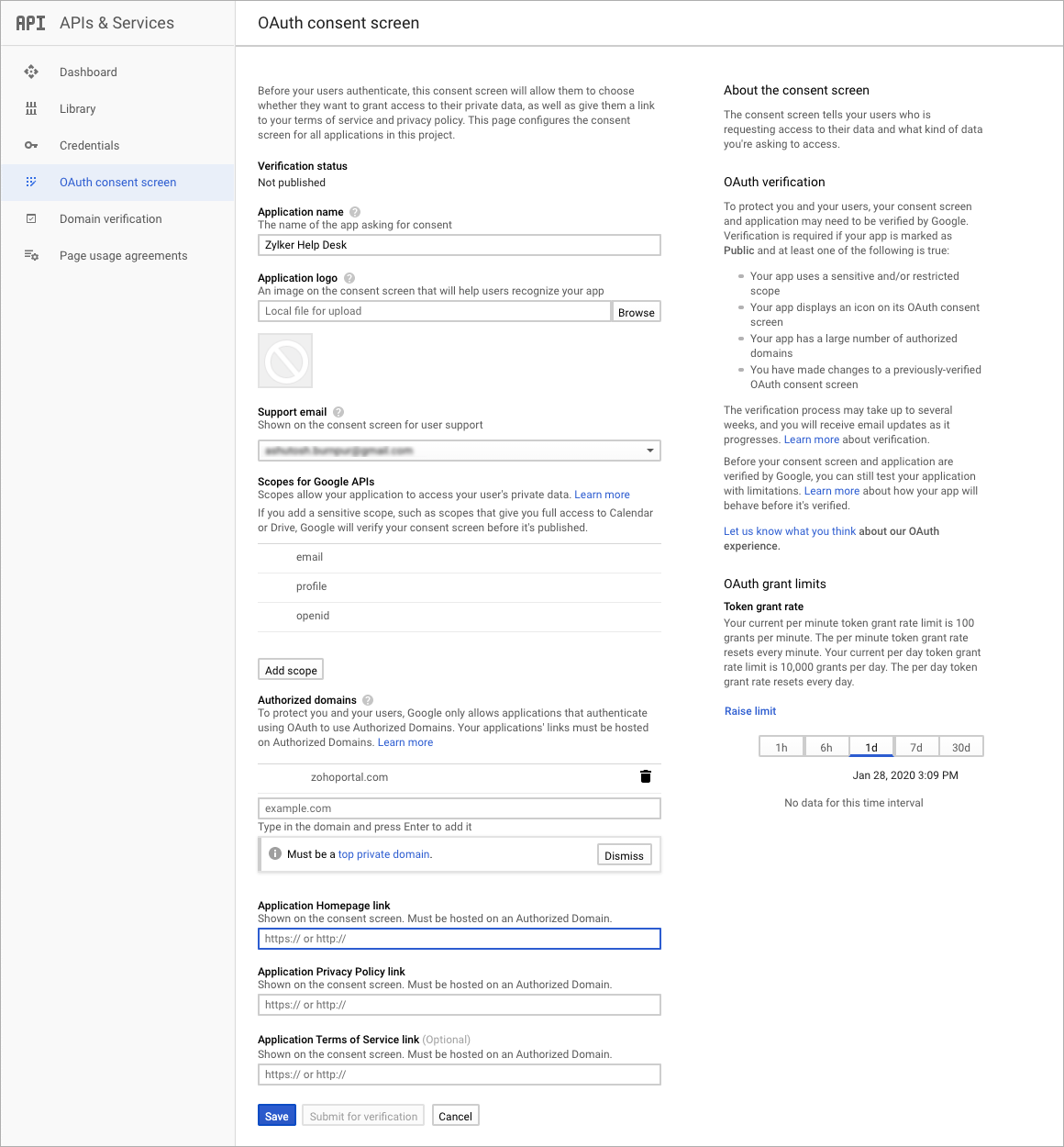This screenshot has height=1147, width=1064.
Task: Click the Library icon in sidebar
Action: tap(31, 108)
